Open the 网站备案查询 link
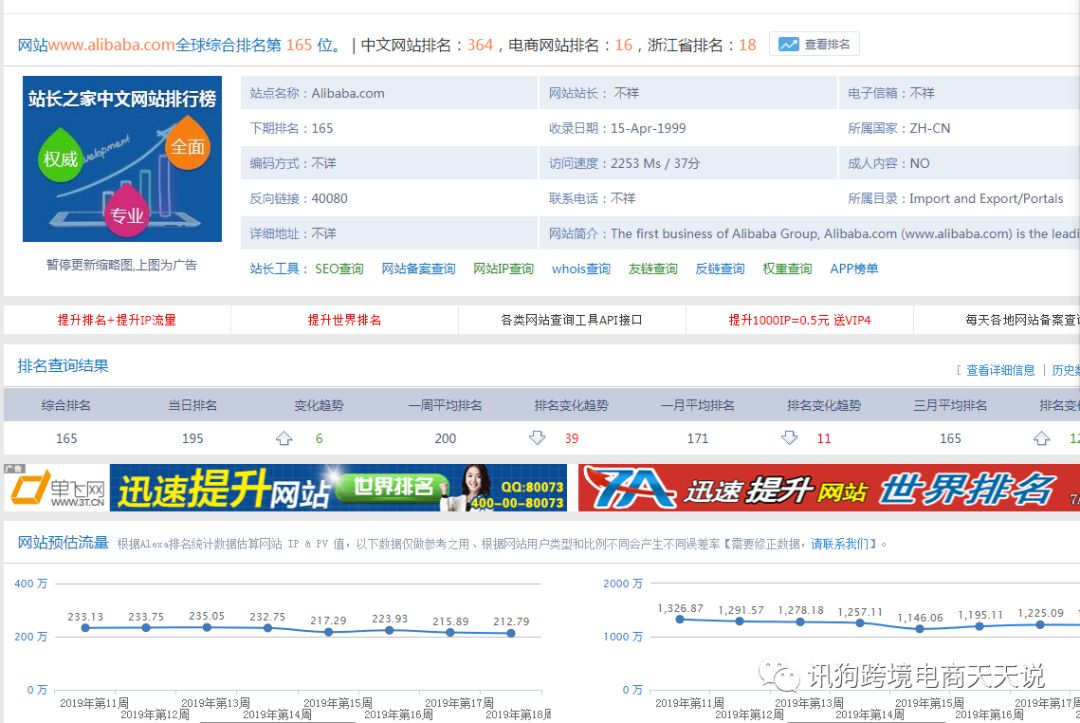The width and height of the screenshot is (1080, 723). [418, 269]
